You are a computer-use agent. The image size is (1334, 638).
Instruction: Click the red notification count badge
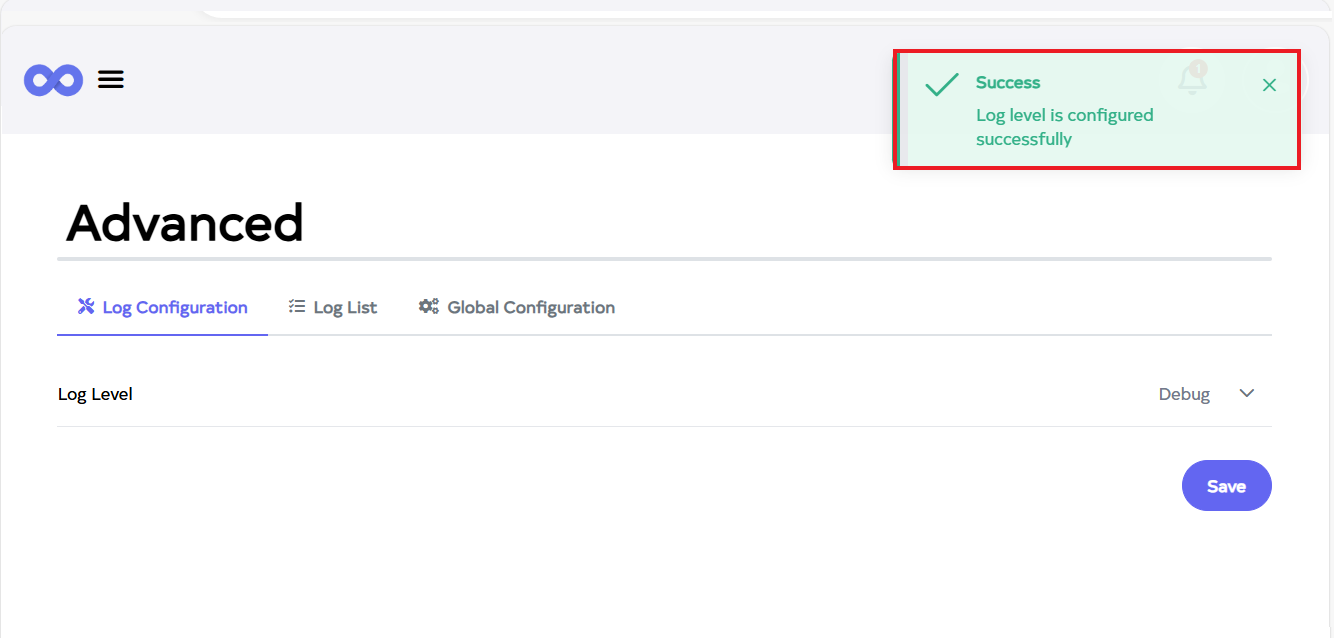tap(1199, 69)
